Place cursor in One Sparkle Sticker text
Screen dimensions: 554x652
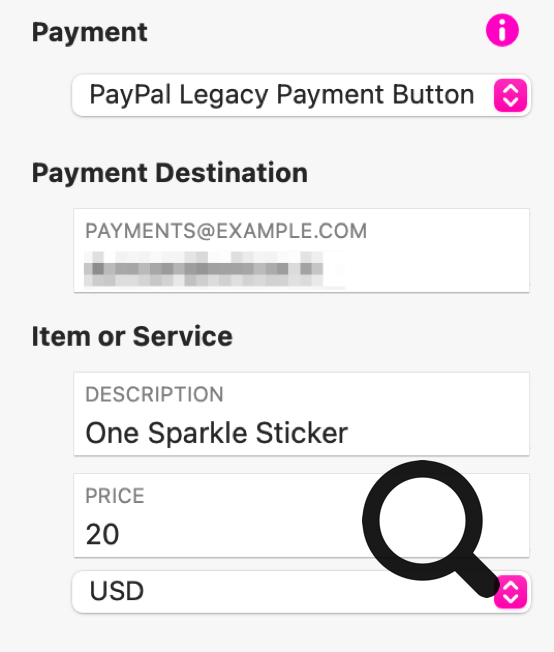(x=216, y=433)
